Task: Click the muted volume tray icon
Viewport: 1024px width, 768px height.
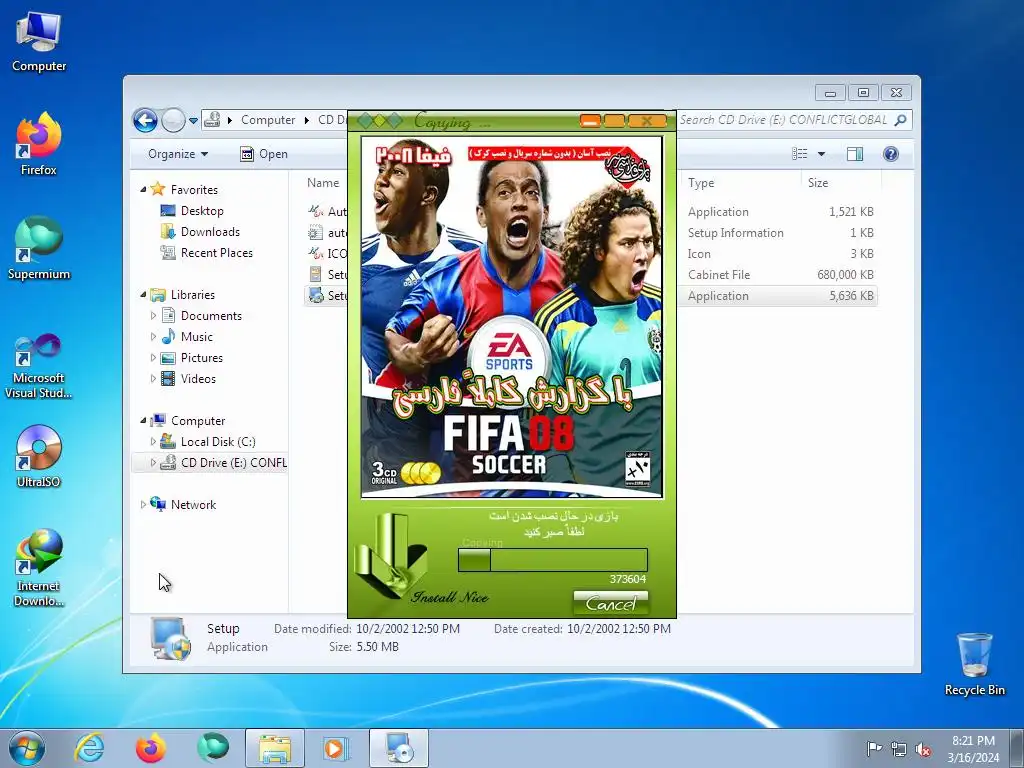Action: pyautogui.click(x=923, y=748)
